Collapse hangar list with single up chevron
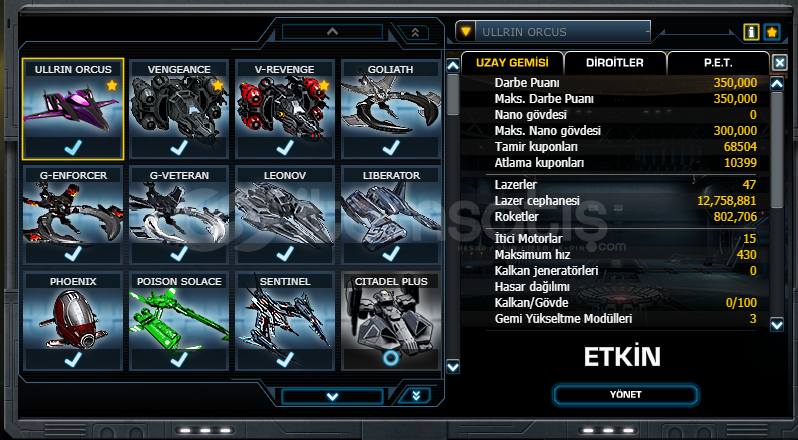798x440 pixels. pos(332,32)
